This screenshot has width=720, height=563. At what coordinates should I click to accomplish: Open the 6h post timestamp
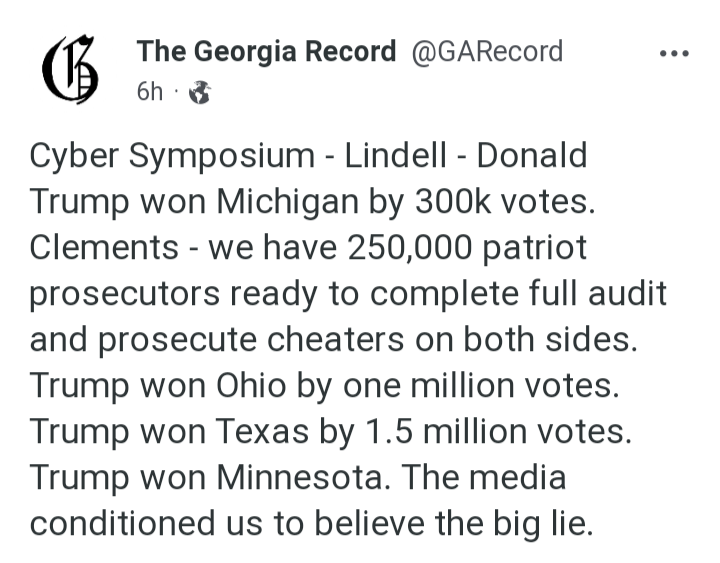pos(149,93)
